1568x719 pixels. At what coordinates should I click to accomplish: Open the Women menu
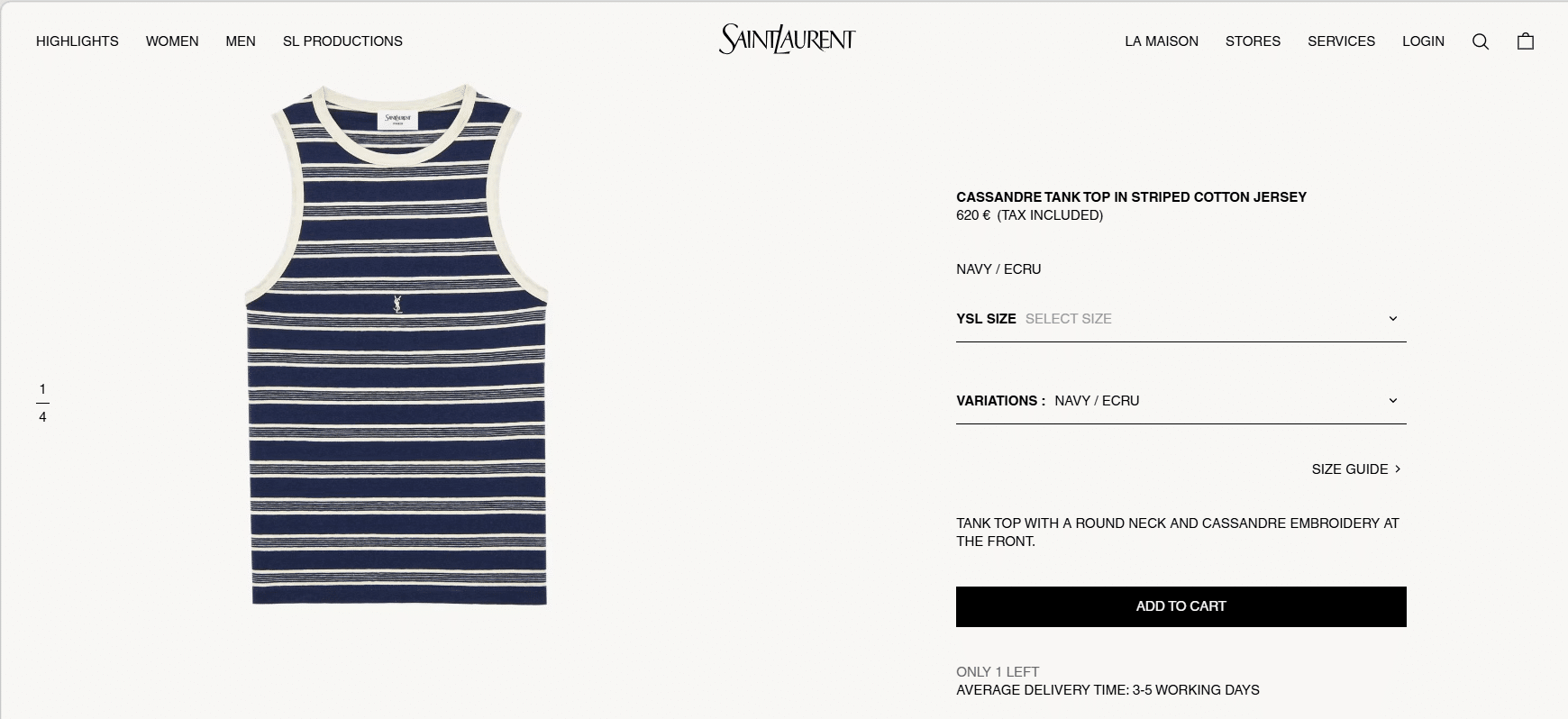tap(172, 41)
